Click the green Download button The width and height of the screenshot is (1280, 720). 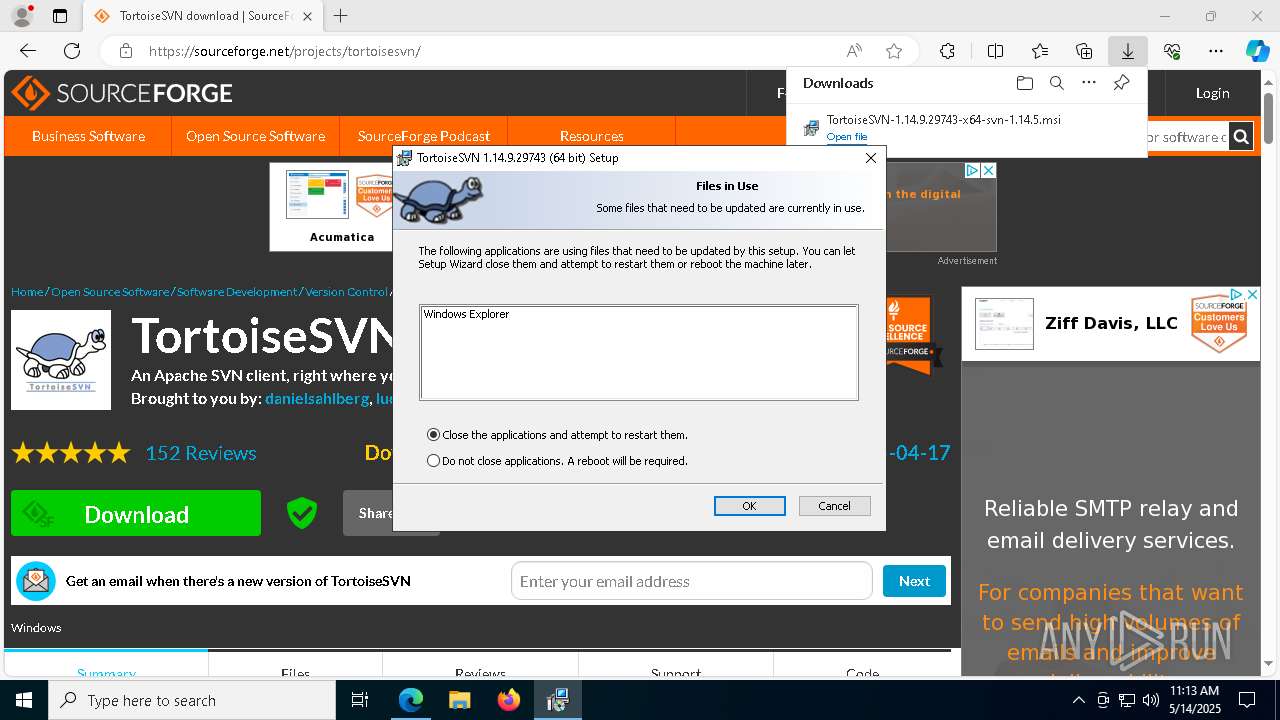[x=136, y=514]
